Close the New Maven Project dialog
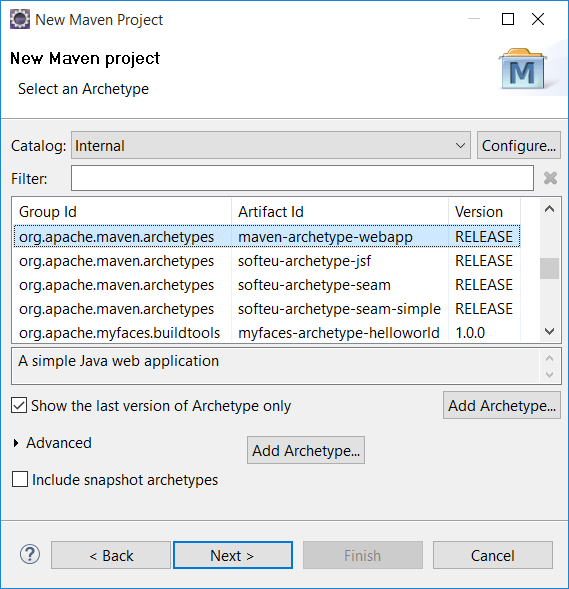This screenshot has width=569, height=589. 538,19
